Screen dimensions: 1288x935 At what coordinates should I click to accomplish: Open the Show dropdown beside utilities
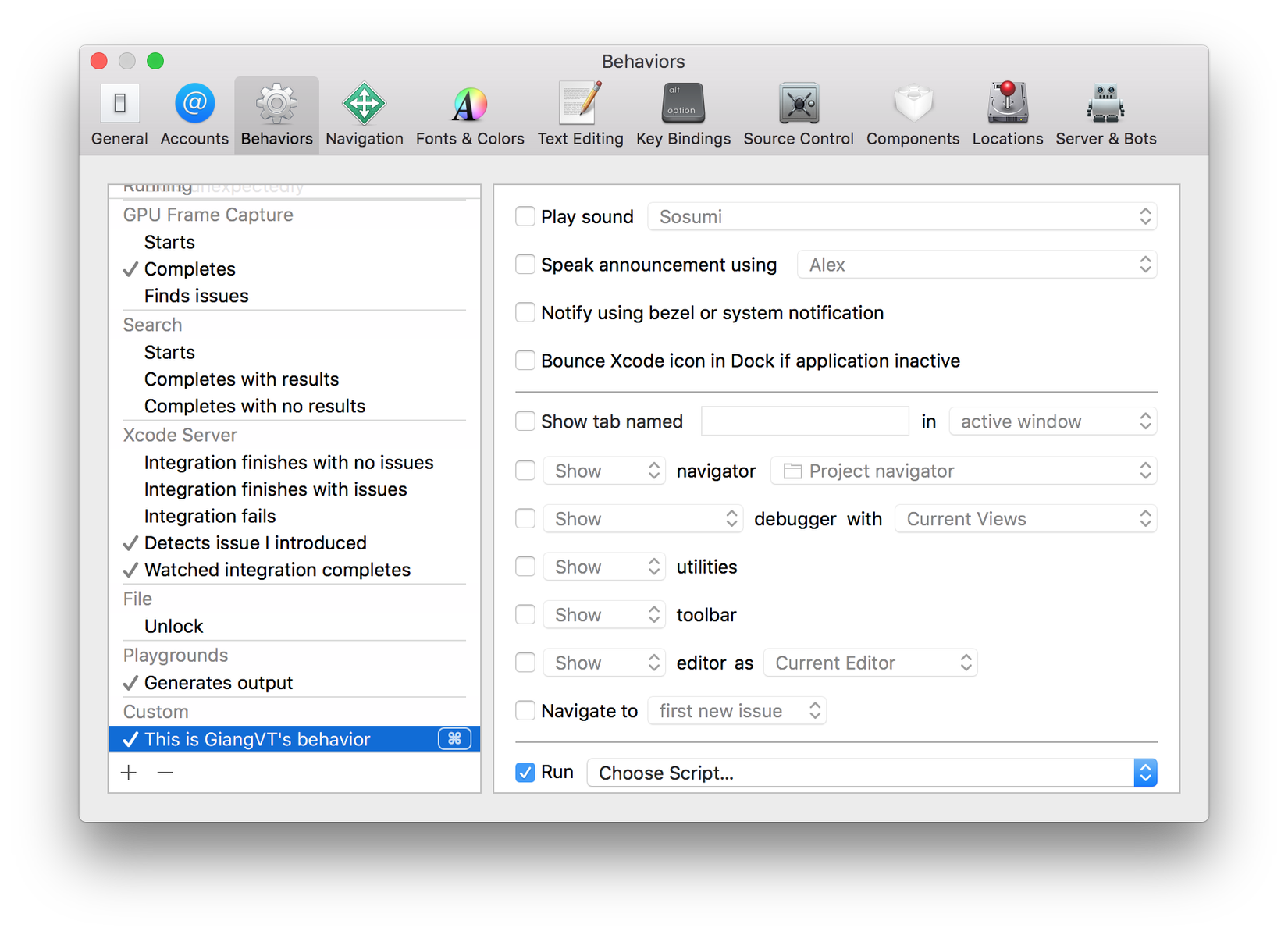pyautogui.click(x=604, y=567)
